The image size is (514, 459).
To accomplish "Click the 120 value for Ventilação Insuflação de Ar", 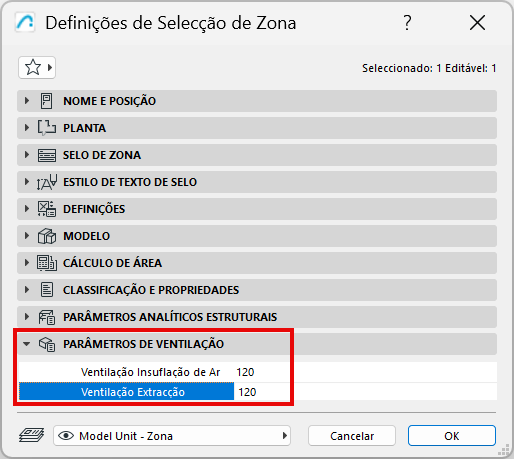I will [245, 372].
